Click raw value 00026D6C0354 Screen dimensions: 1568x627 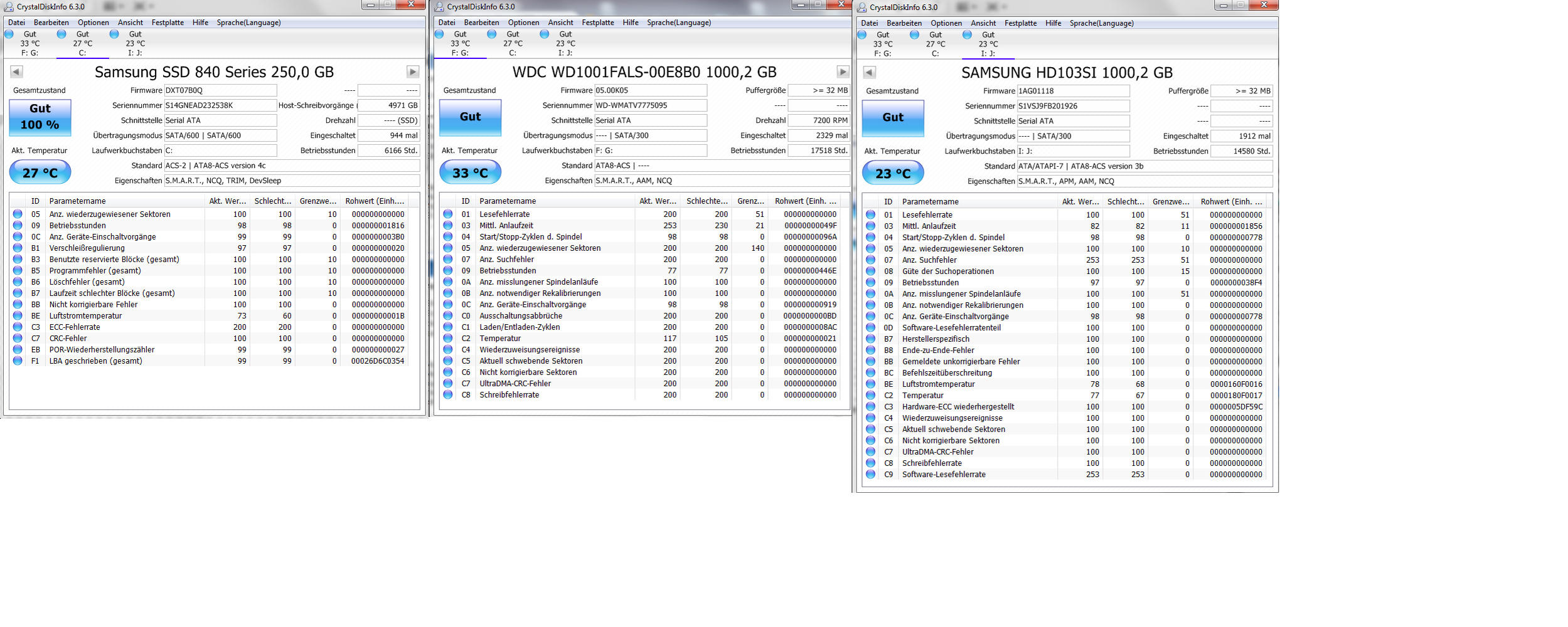(378, 361)
